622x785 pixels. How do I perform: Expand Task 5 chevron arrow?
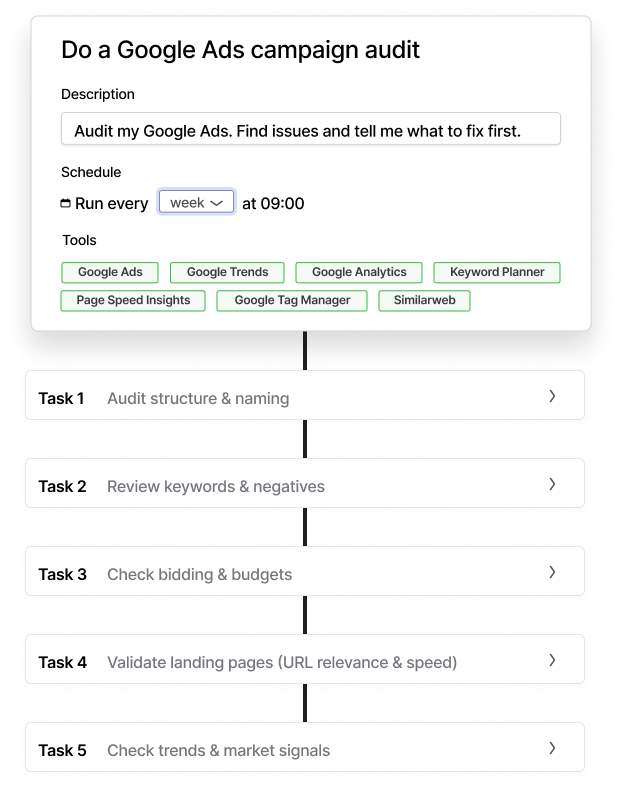(552, 749)
